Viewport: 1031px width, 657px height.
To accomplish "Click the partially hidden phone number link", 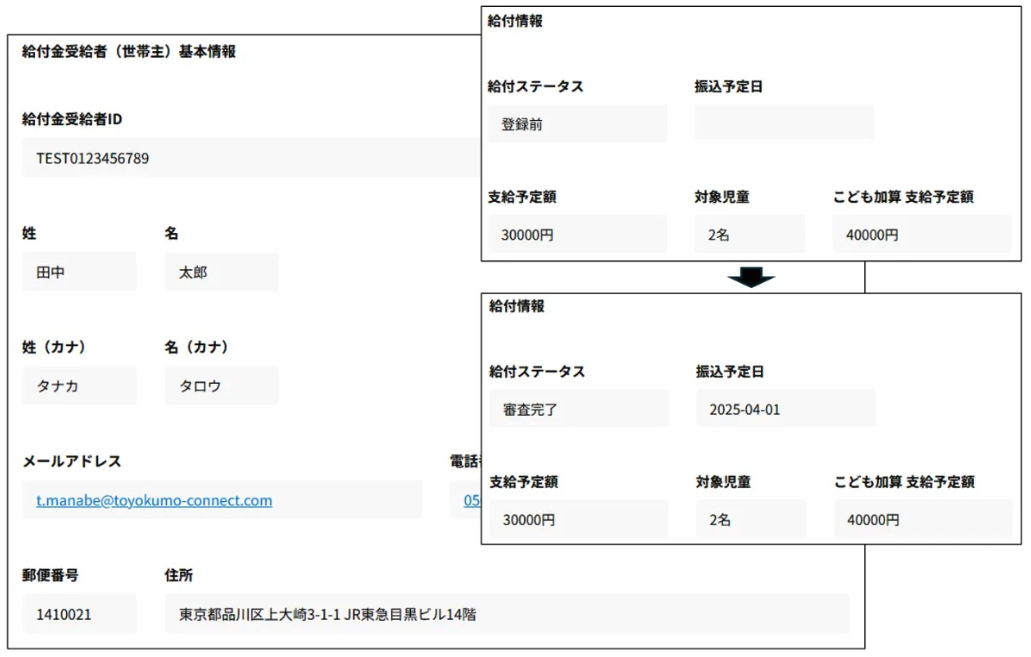I will [471, 500].
